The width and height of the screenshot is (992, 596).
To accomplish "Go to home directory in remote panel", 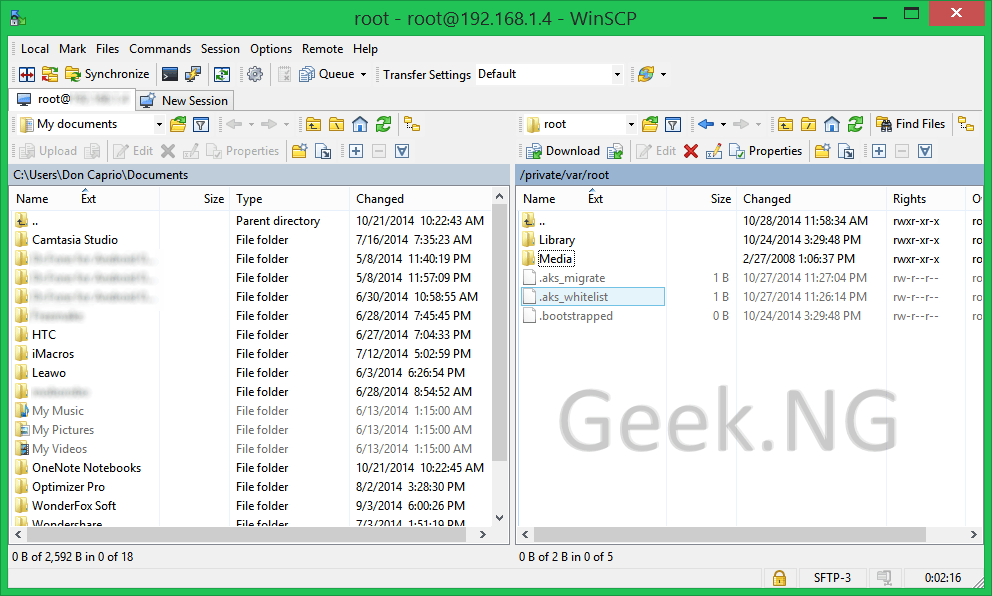I will click(832, 125).
